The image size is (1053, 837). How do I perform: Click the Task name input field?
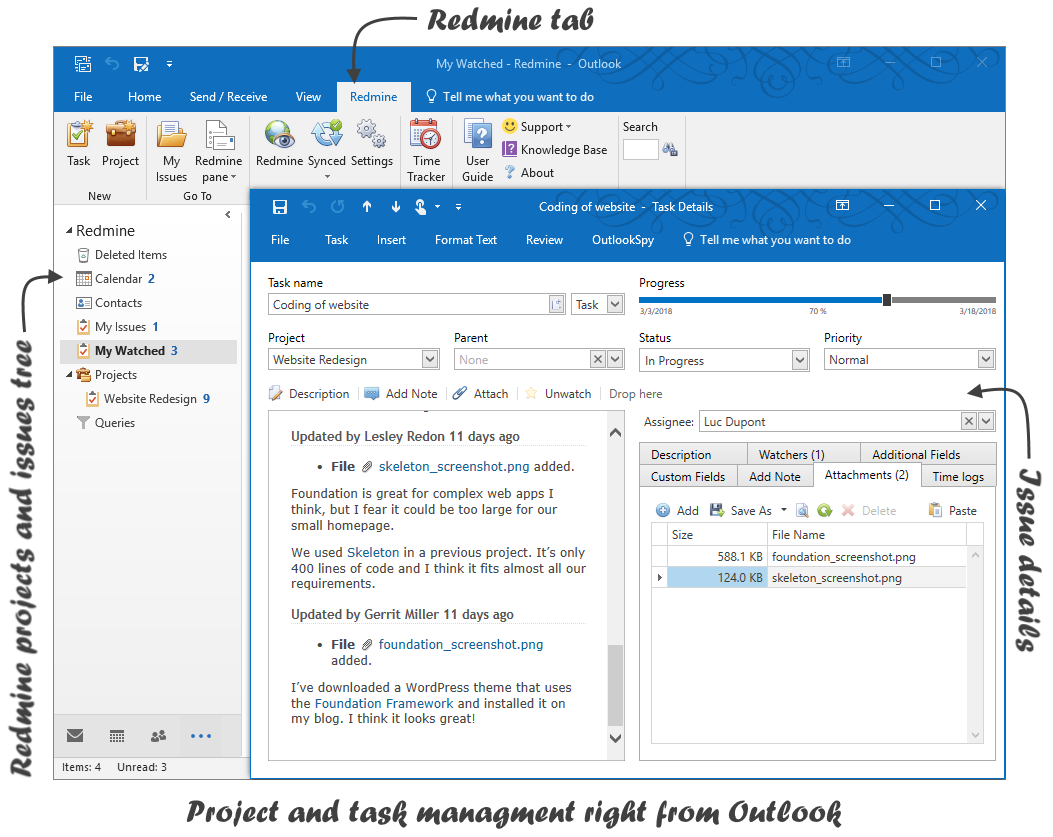[x=409, y=304]
